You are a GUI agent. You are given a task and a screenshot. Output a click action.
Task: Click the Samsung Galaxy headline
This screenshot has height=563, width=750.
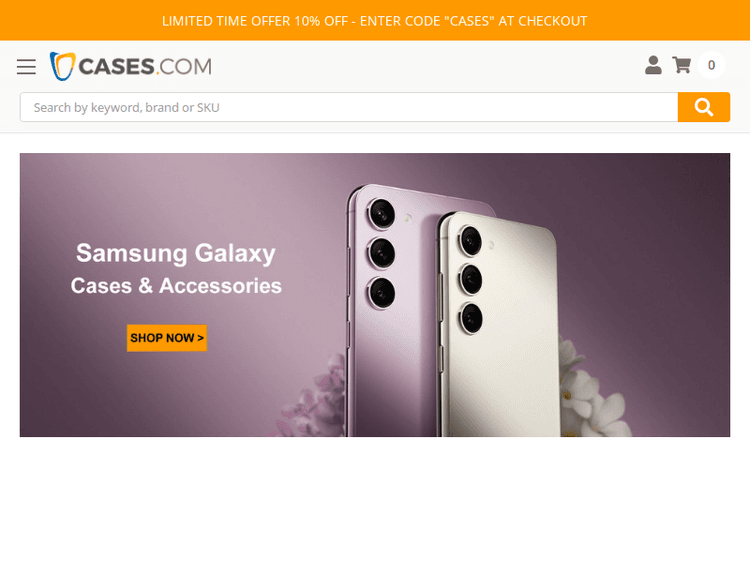coord(176,253)
